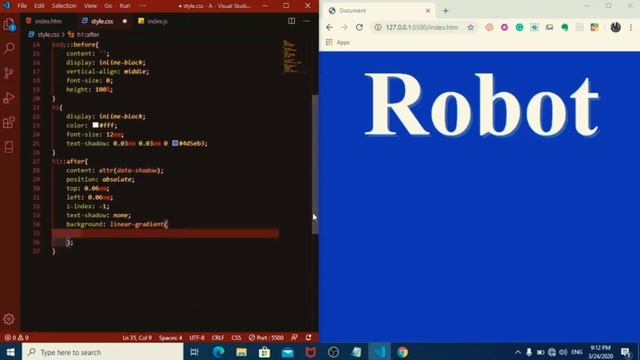
Task: Click the errors and warnings status indicator
Action: 16,338
